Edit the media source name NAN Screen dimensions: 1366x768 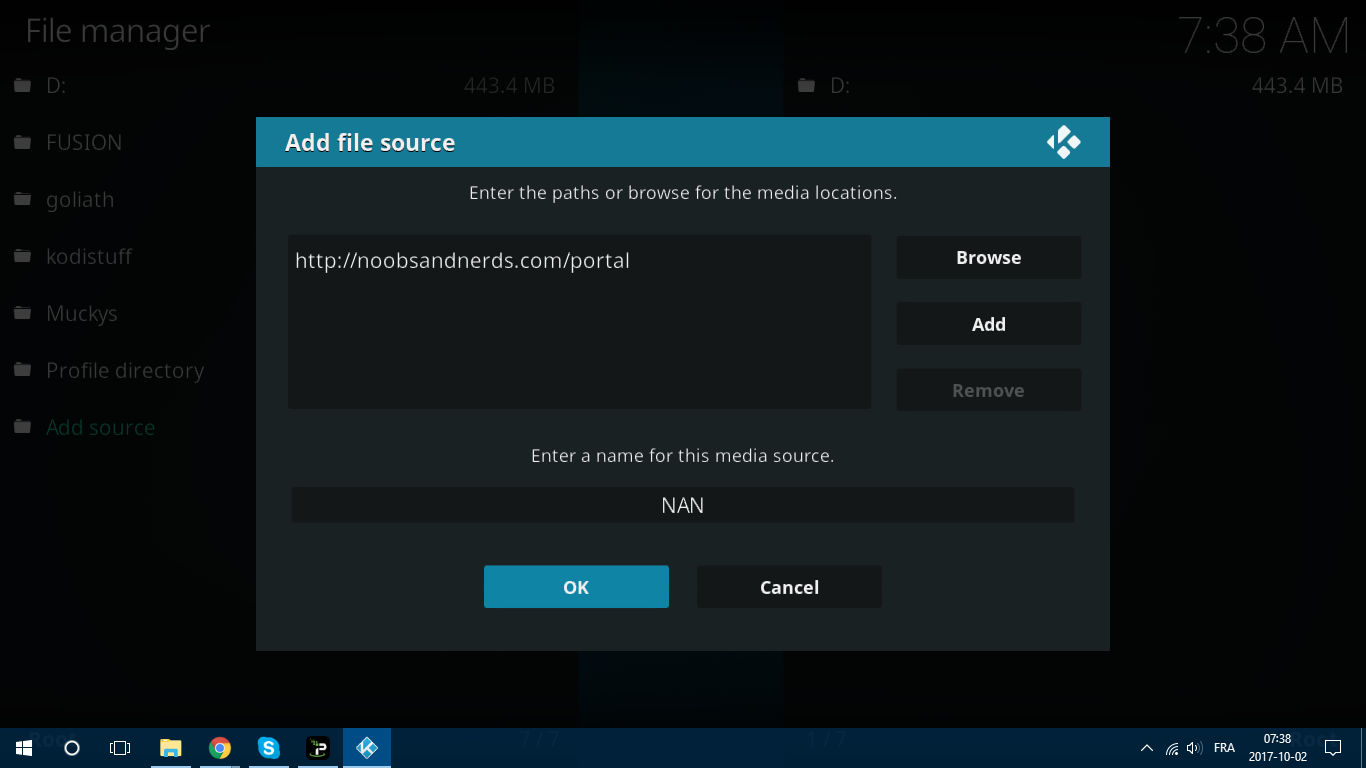click(x=682, y=505)
